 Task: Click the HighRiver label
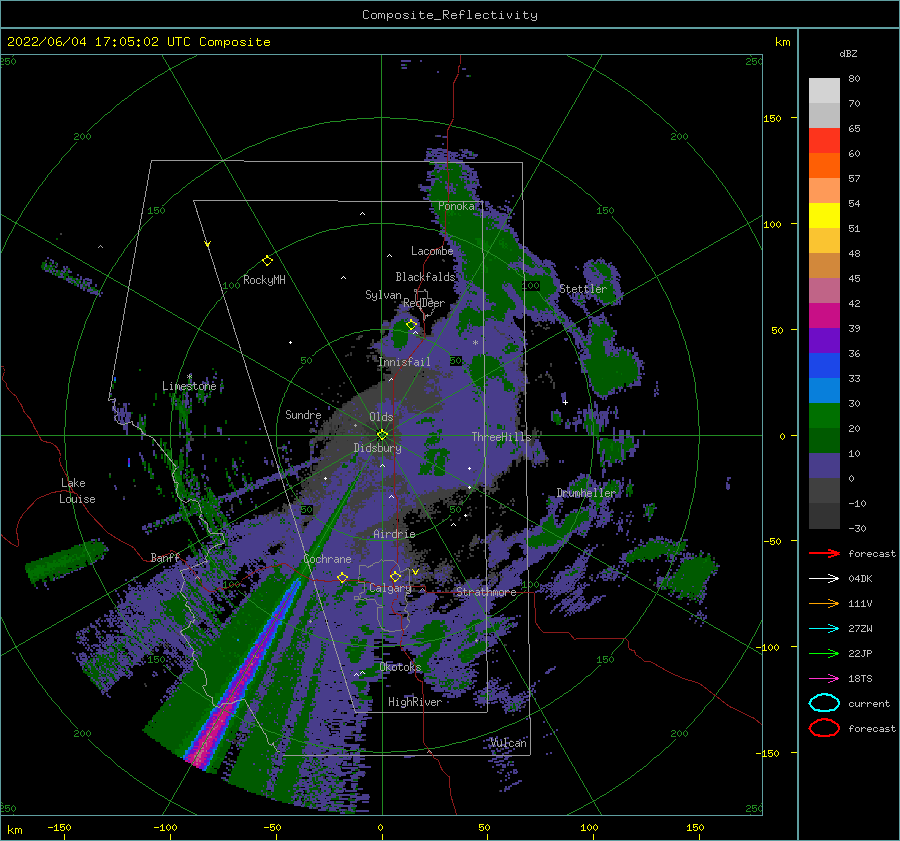[x=415, y=702]
